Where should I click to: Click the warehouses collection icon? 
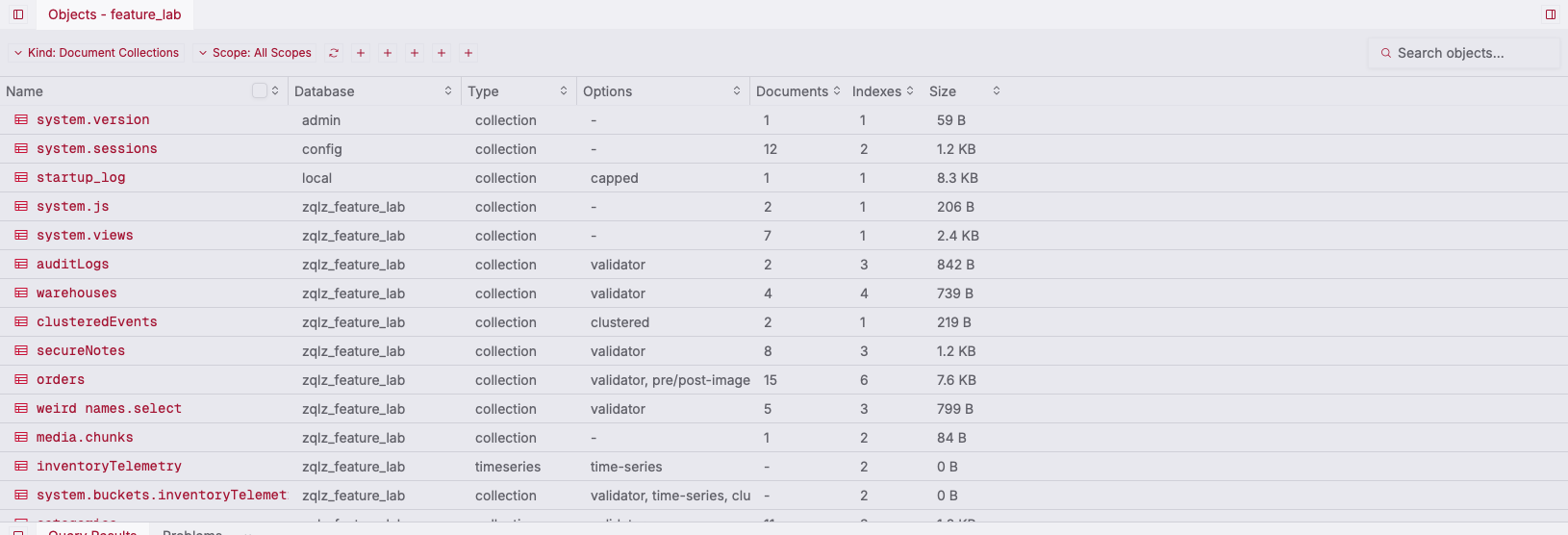21,293
